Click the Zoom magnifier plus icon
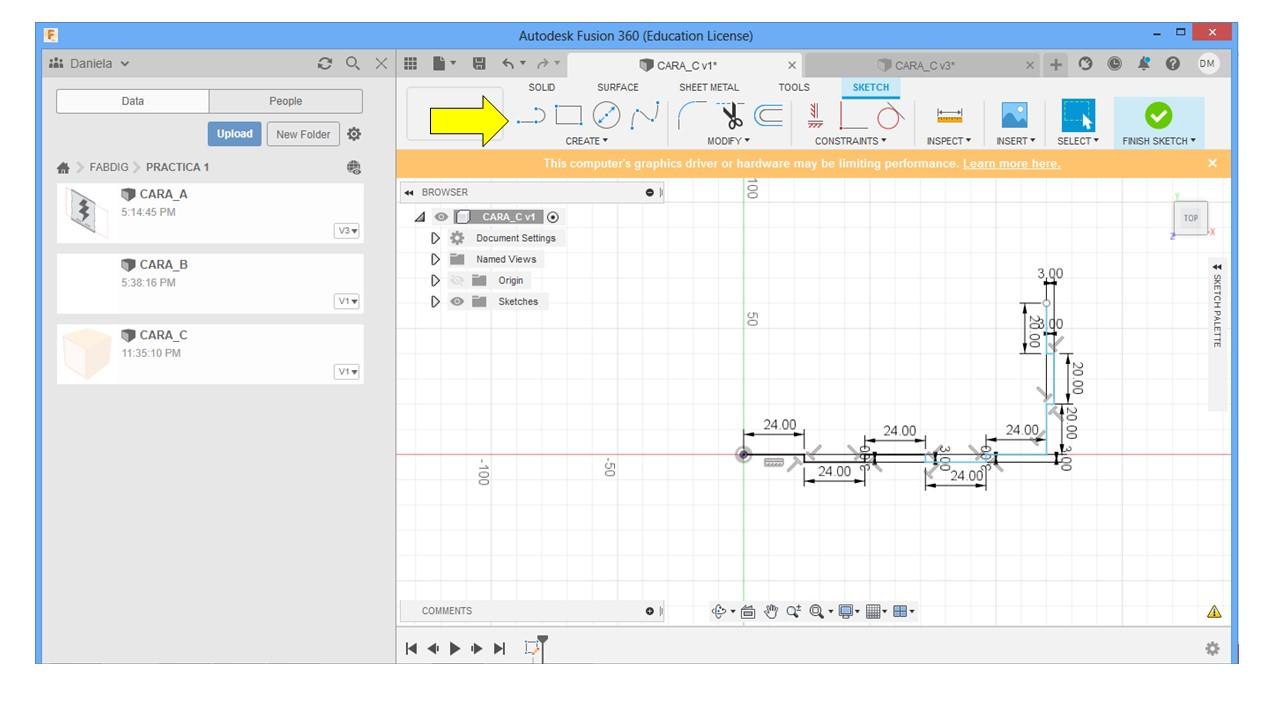The image size is (1280, 720). 794,611
